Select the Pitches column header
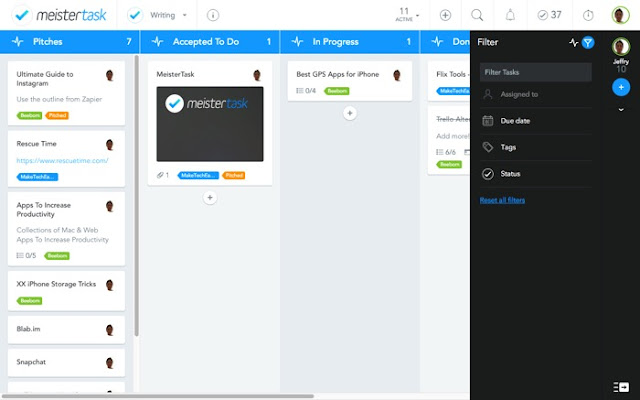This screenshot has width=640, height=400. (x=69, y=42)
